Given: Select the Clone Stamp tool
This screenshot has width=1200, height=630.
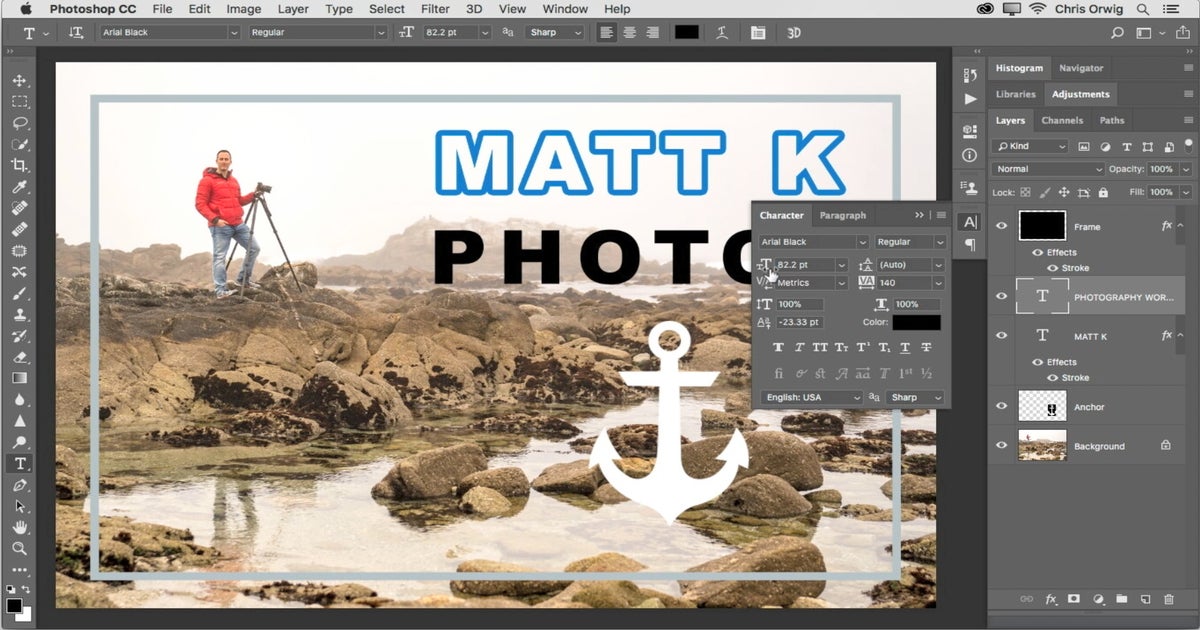Looking at the screenshot, I should tap(20, 315).
